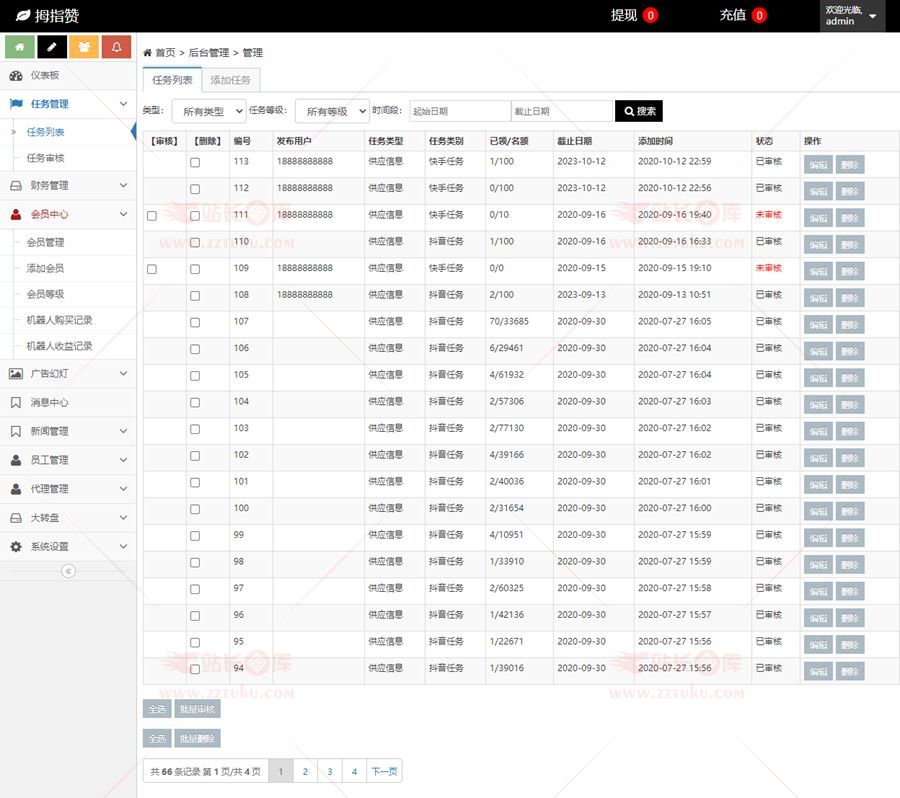
Task: Click the 起始日期 start date field
Action: pyautogui.click(x=459, y=111)
